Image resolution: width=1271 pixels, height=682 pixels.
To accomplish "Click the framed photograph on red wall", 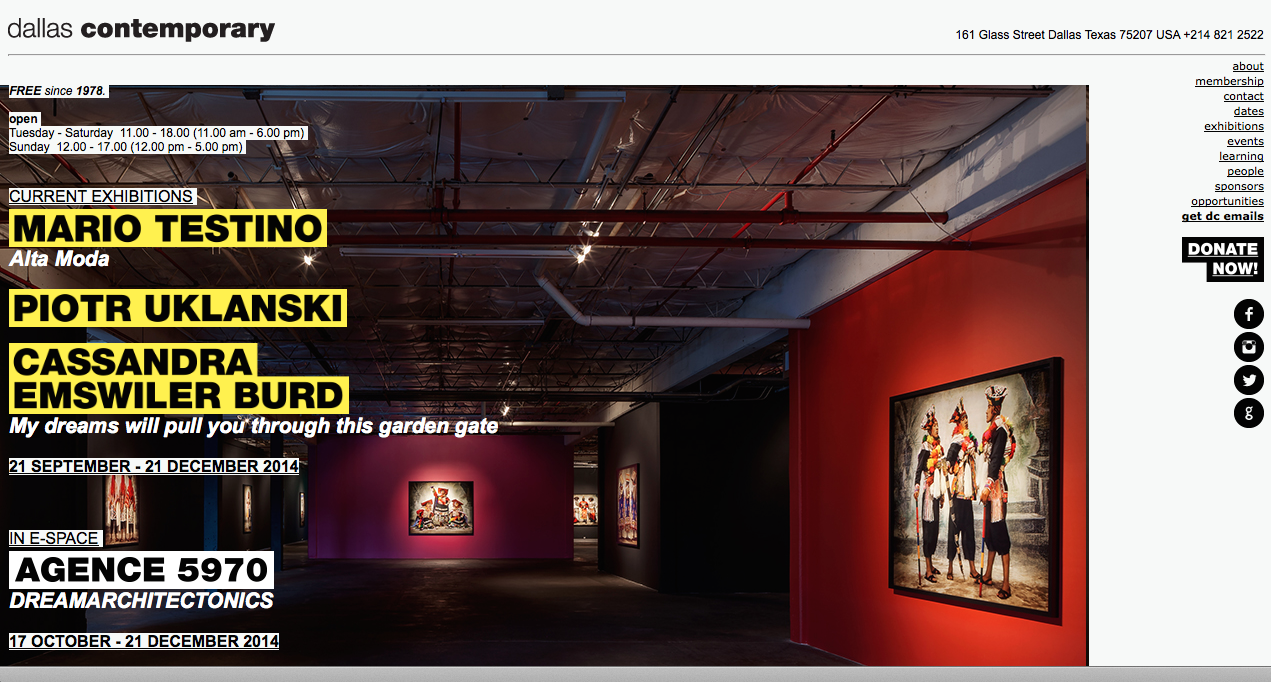I will coord(975,491).
